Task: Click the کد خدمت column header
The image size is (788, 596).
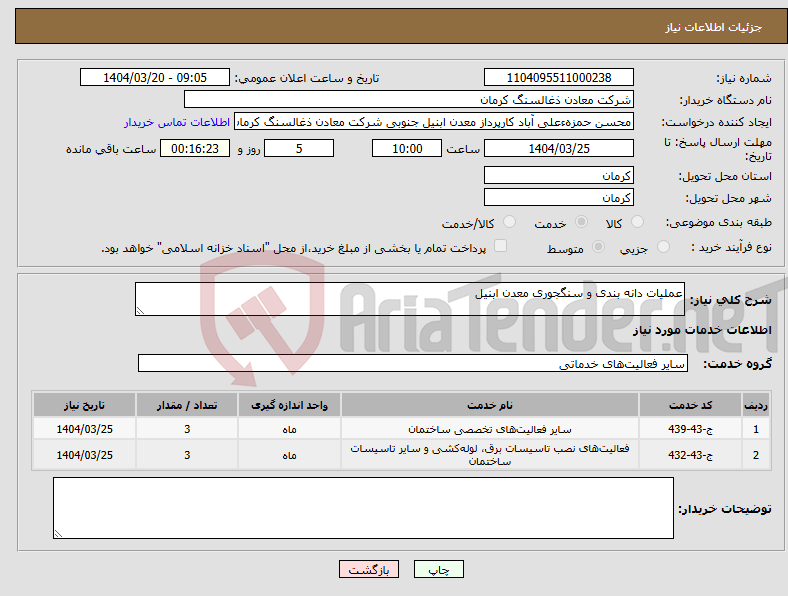Action: [691, 405]
